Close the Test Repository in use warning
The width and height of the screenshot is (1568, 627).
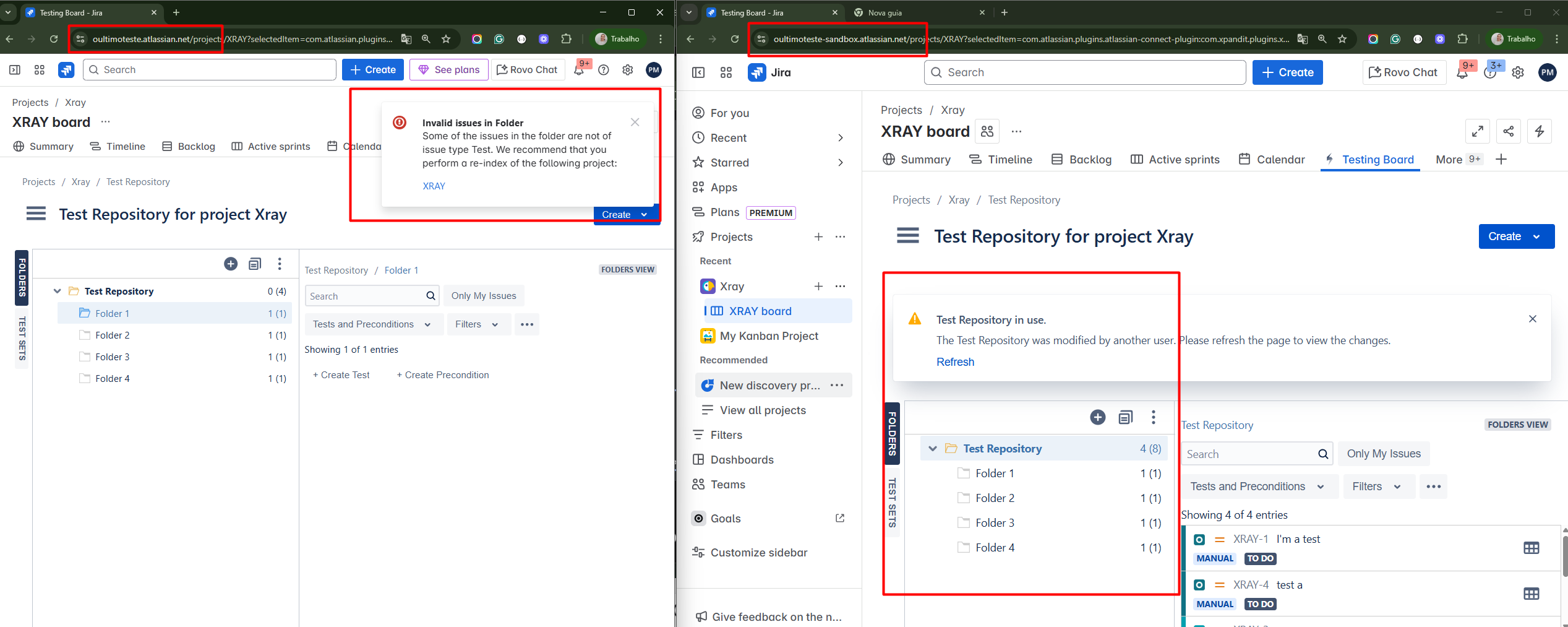(1533, 319)
